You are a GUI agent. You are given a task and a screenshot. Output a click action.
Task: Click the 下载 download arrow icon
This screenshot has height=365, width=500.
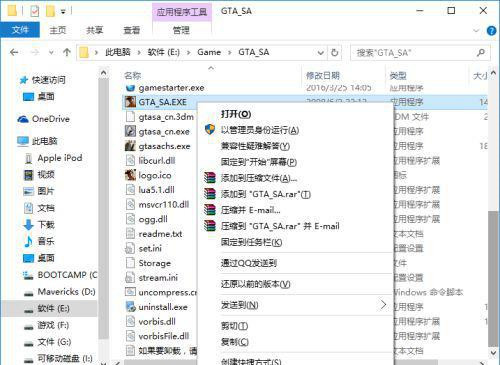point(29,225)
